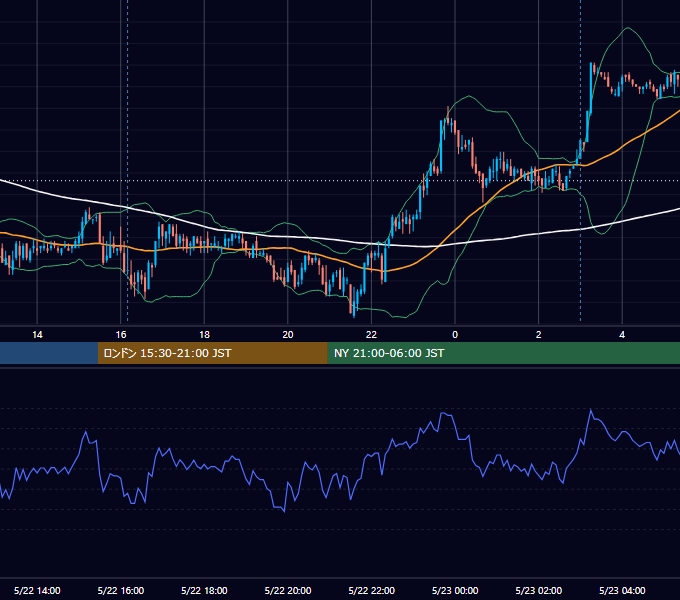Click the 5/23 04:00 date label
Viewport: 680px width, 600px height.
622,590
